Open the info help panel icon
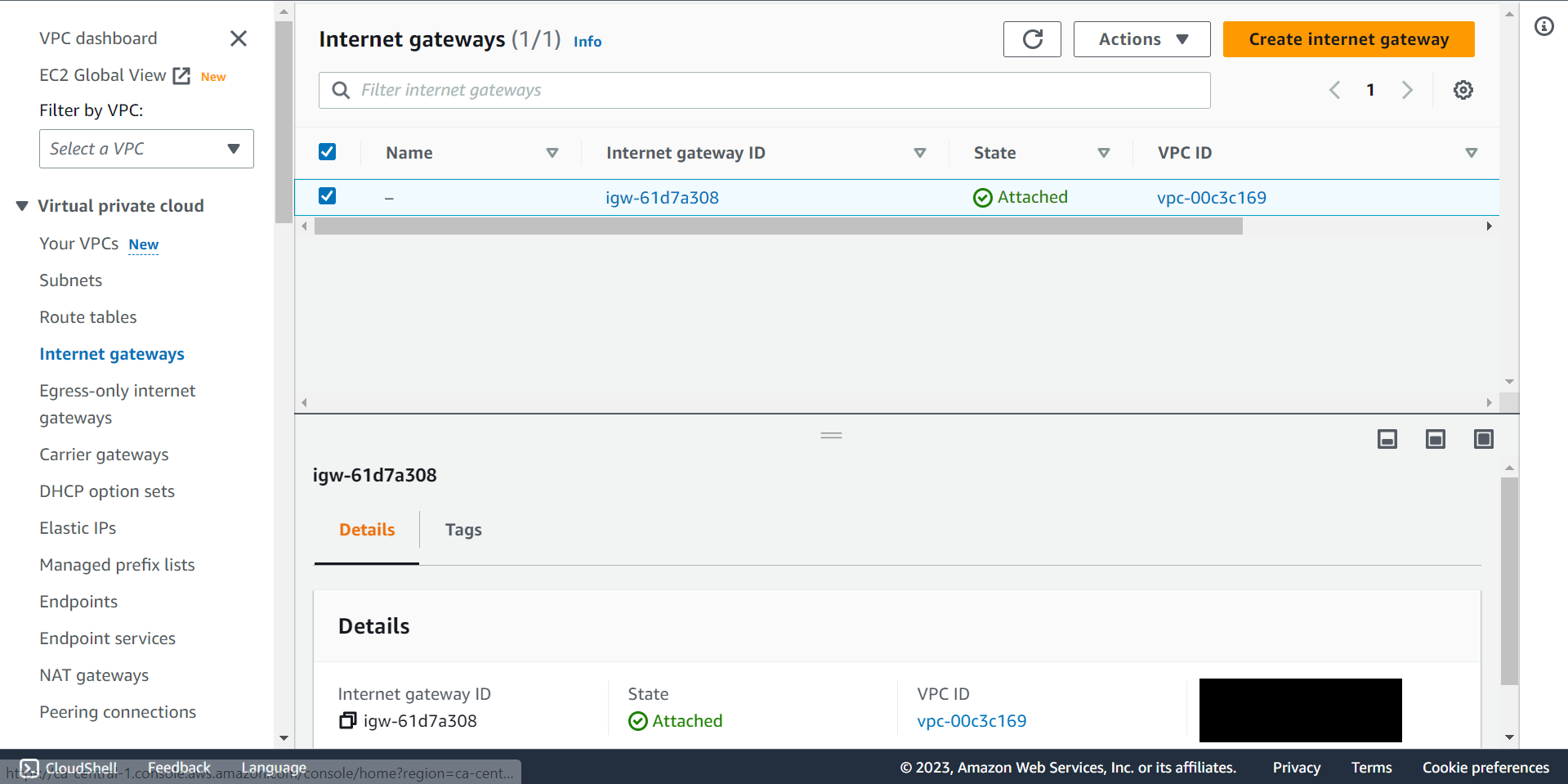The width and height of the screenshot is (1568, 784). pos(1543,26)
